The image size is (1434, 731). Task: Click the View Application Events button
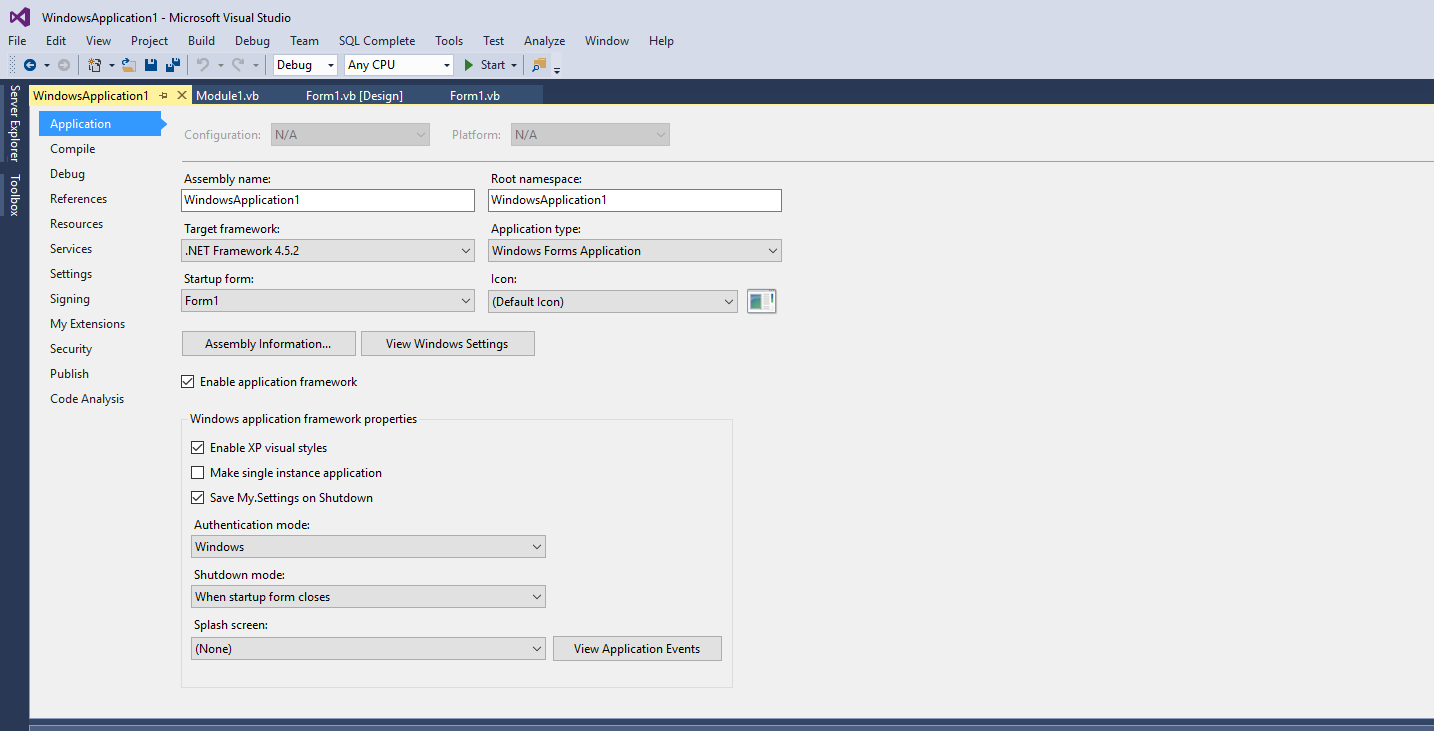(x=637, y=649)
